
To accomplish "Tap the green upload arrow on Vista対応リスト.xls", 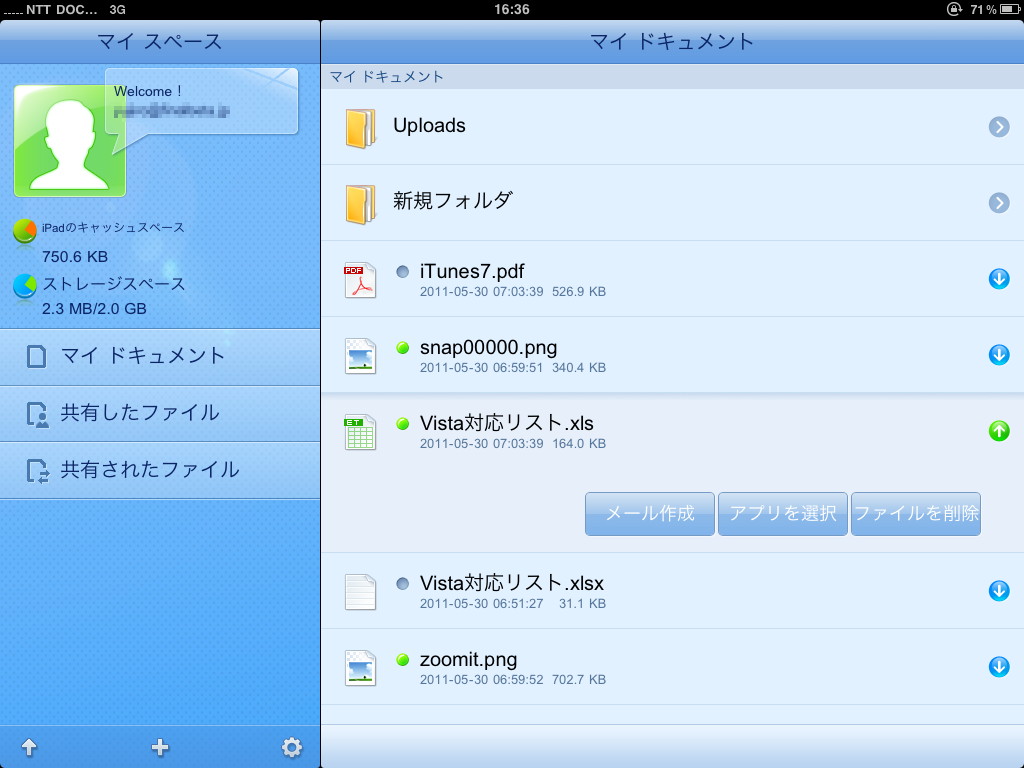I will tap(998, 432).
